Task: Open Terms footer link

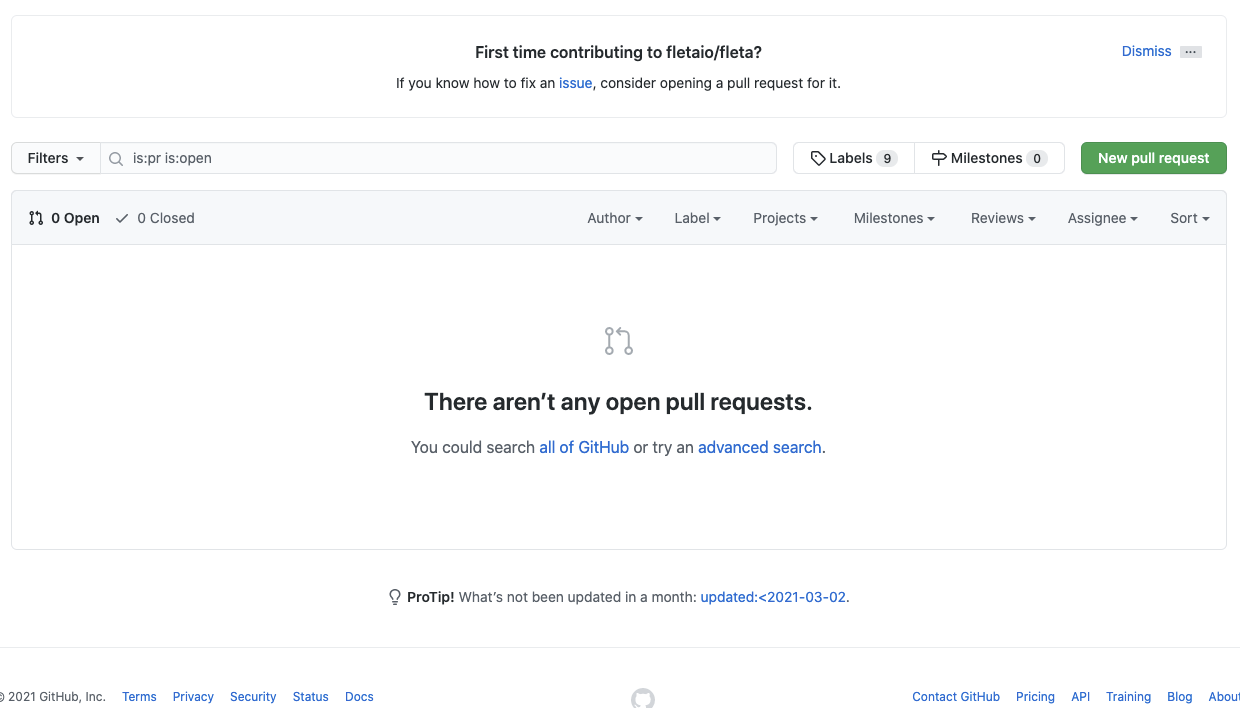Action: (x=139, y=697)
